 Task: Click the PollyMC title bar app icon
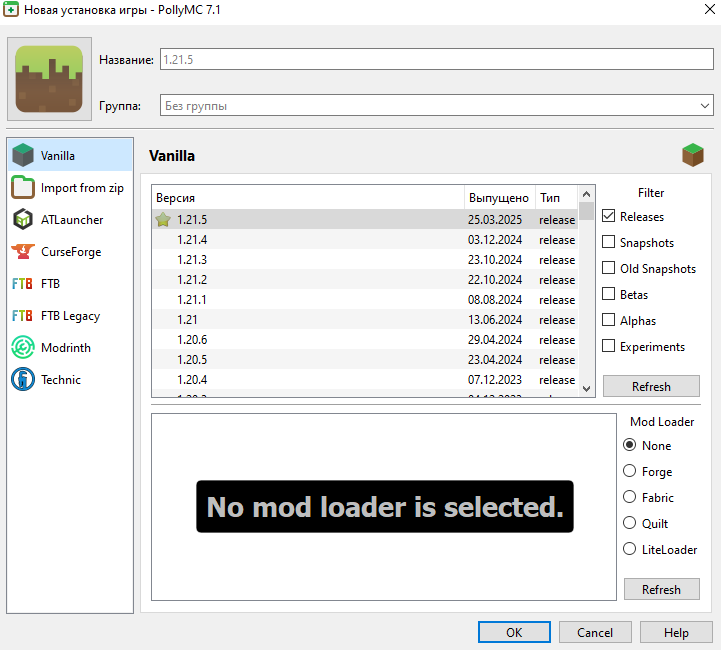click(11, 9)
